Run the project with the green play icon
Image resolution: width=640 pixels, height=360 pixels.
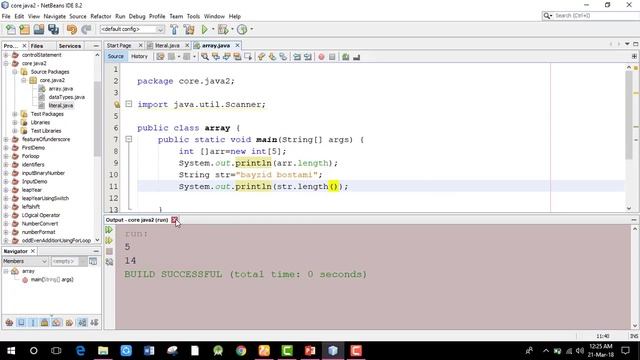pos(204,29)
